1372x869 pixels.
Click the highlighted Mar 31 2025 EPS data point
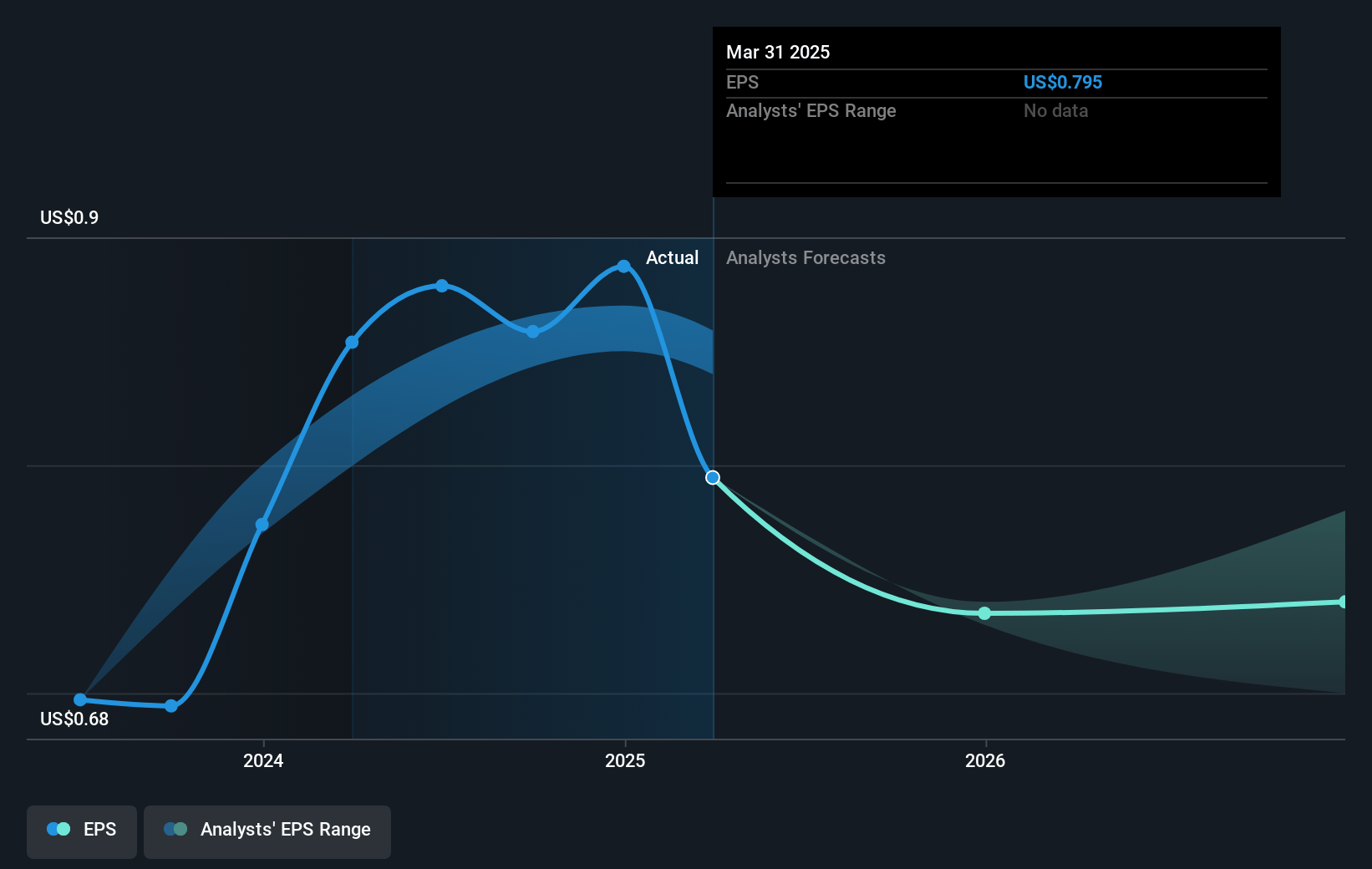713,478
